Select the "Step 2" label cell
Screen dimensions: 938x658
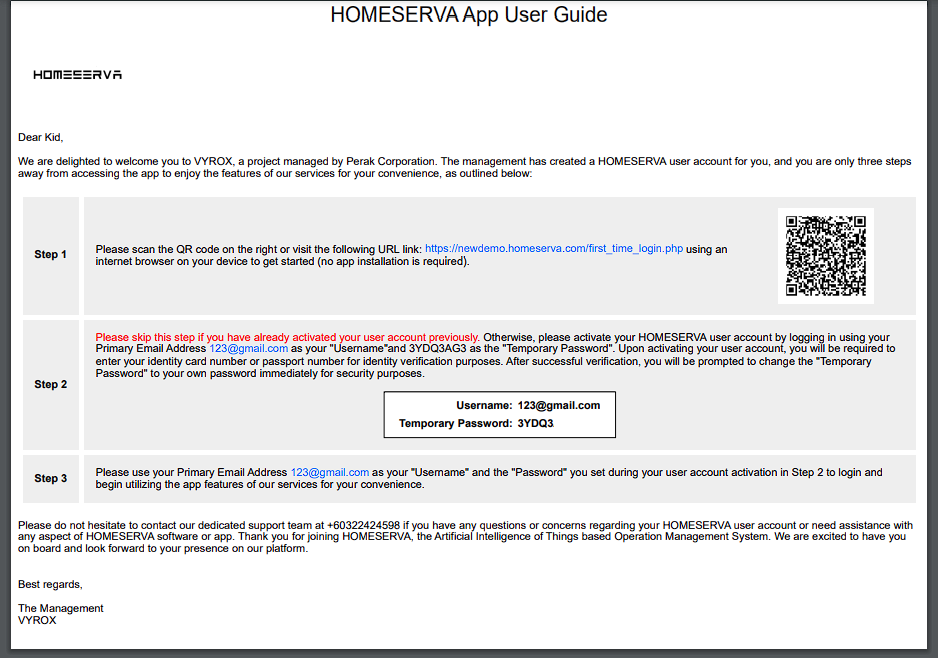[x=51, y=385]
